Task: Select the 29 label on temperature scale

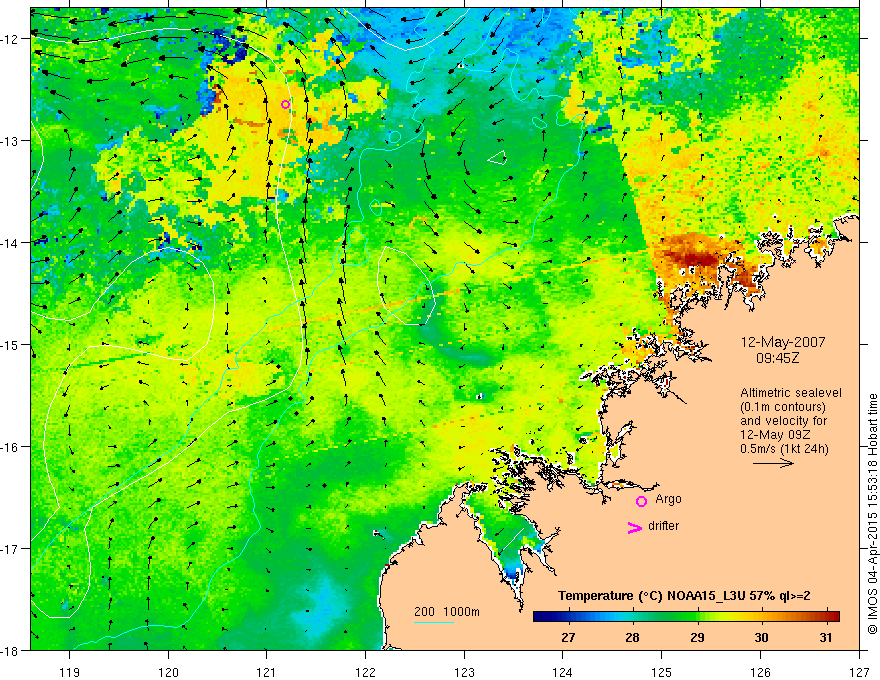Action: 697,637
